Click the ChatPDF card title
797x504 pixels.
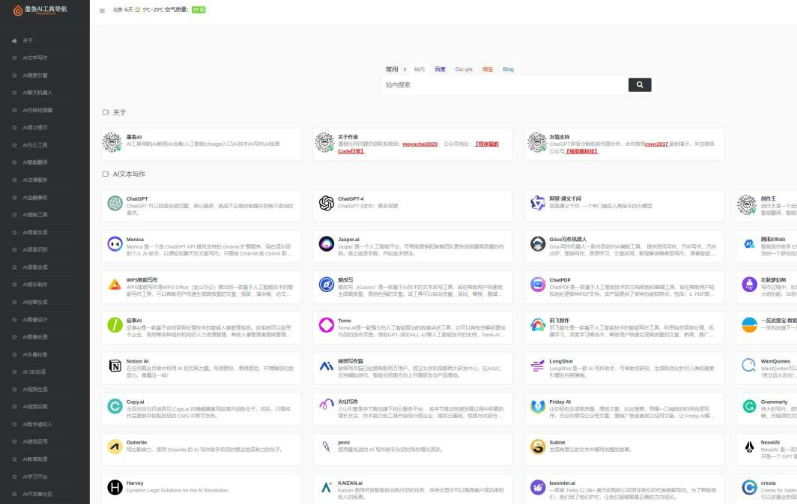[x=560, y=280]
